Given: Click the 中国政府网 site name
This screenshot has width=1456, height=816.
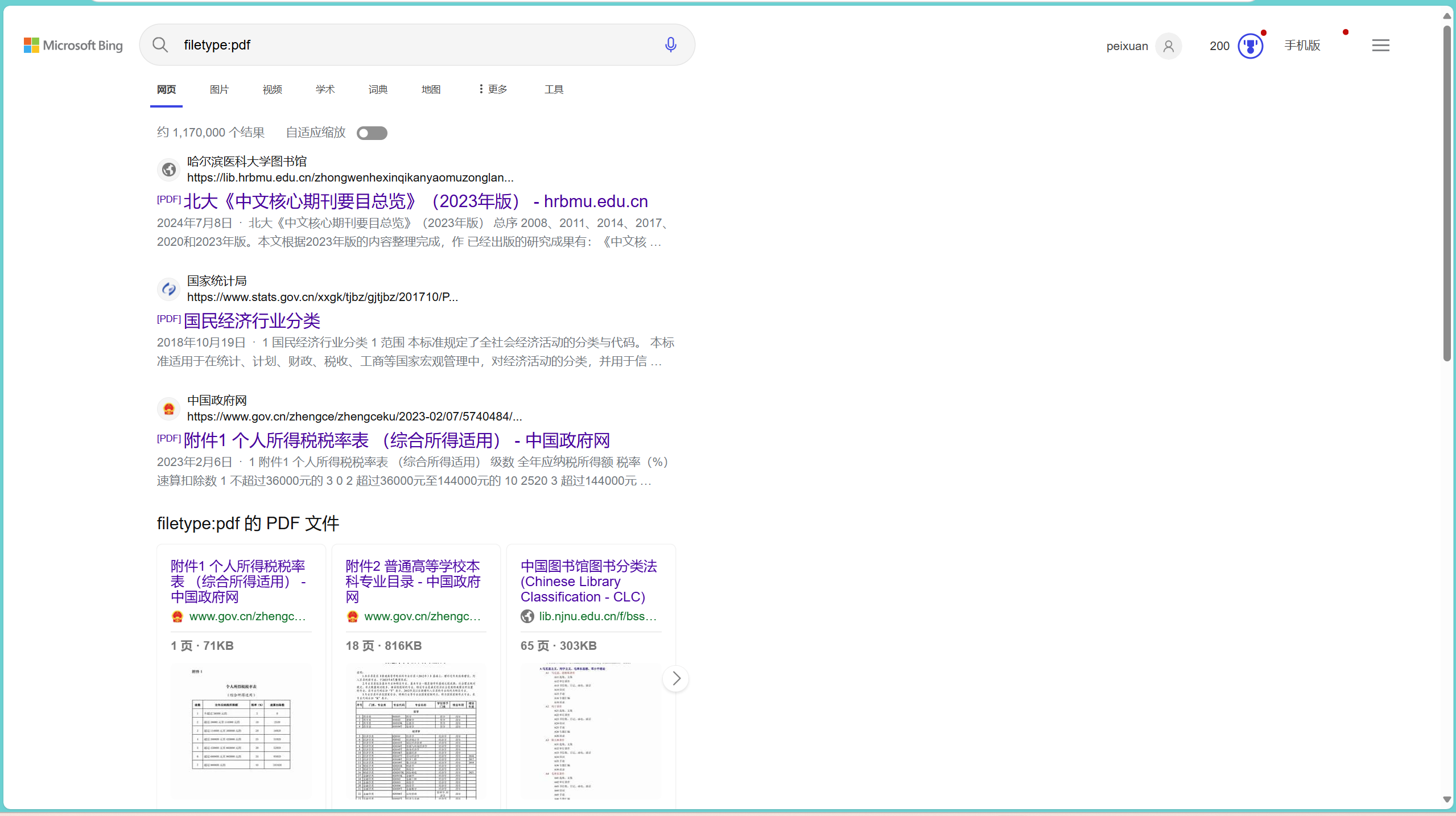Looking at the screenshot, I should click(217, 401).
